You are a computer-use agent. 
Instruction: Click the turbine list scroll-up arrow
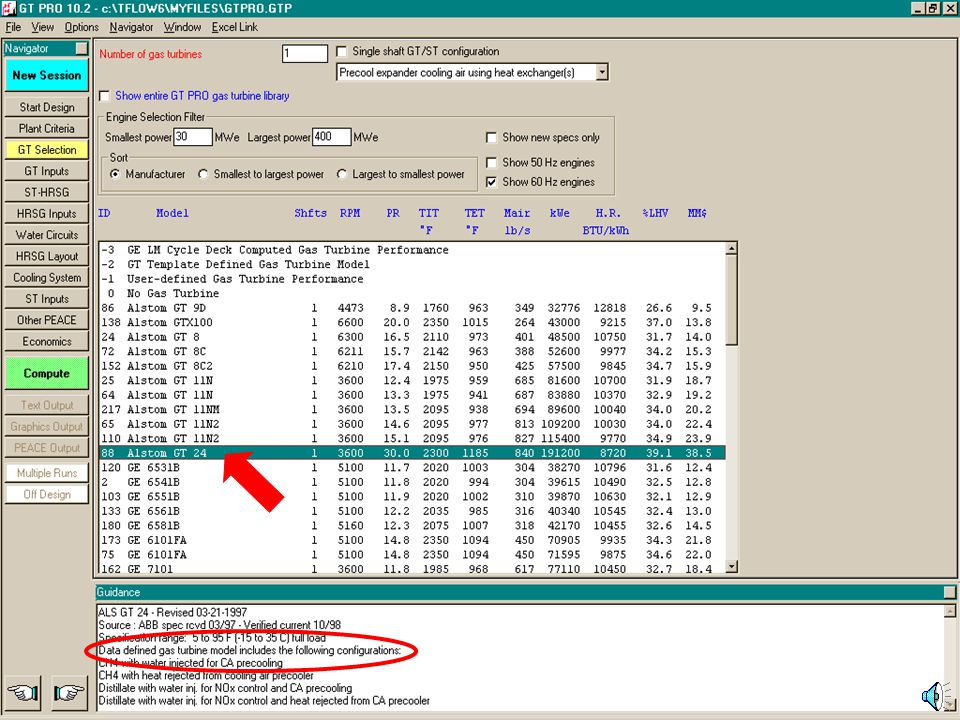coord(731,249)
